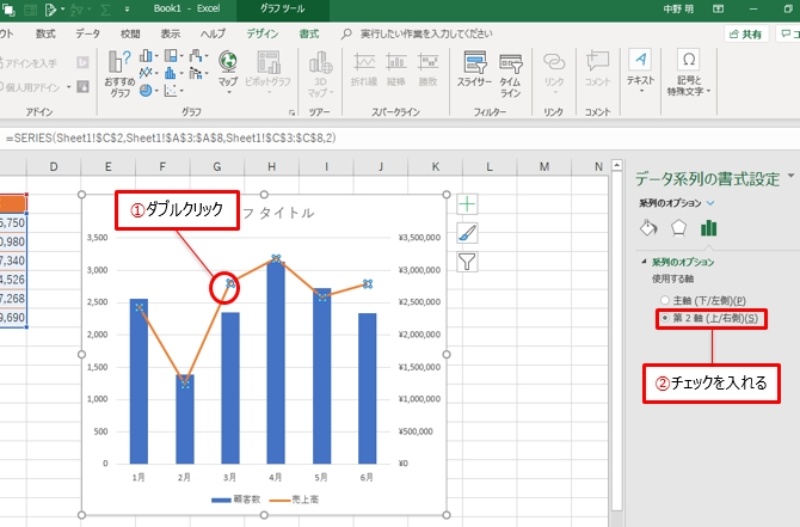Collapse the 系列のオプション section triangle

click(644, 262)
